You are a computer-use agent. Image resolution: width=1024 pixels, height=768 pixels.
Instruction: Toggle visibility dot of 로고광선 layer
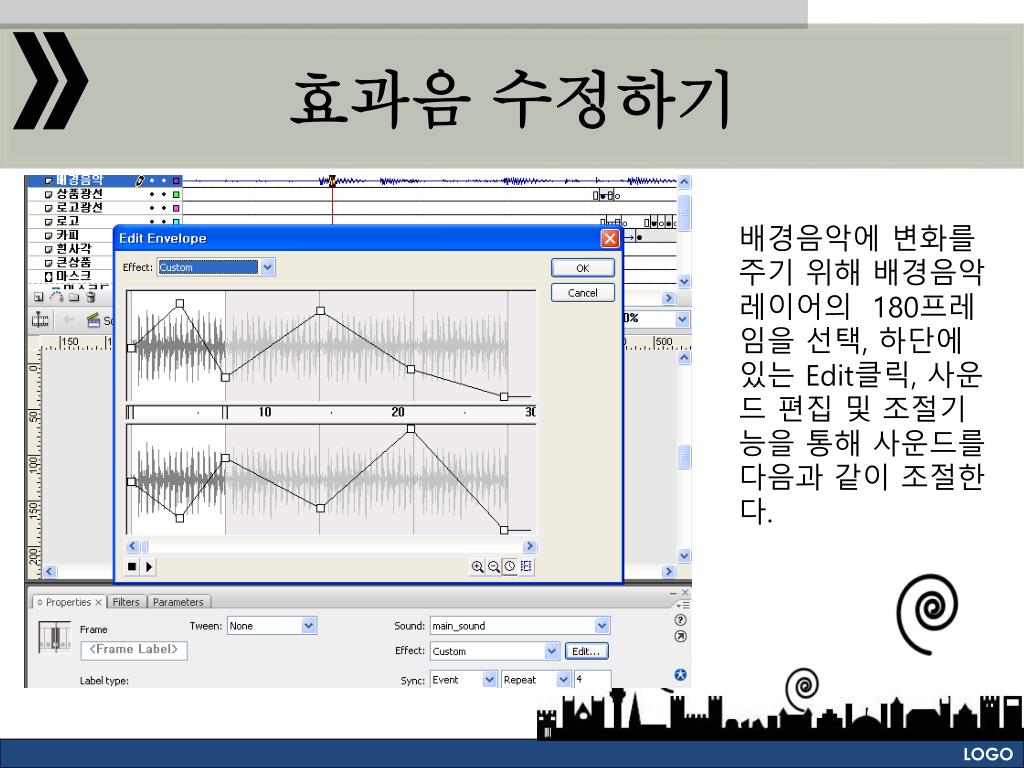[x=152, y=208]
